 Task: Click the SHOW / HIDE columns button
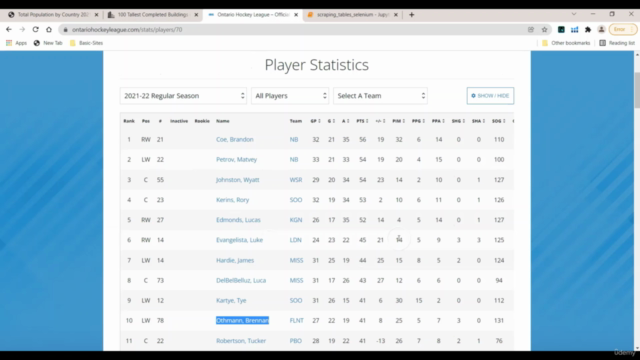coord(490,96)
